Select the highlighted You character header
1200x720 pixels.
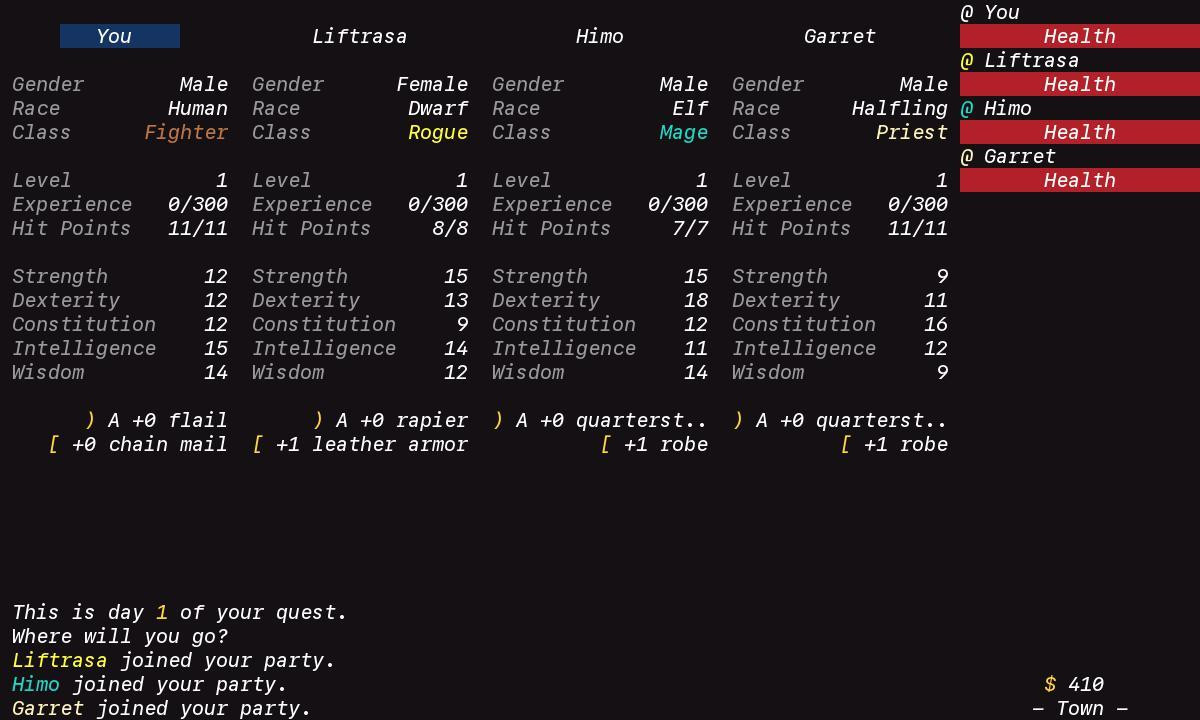click(120, 37)
